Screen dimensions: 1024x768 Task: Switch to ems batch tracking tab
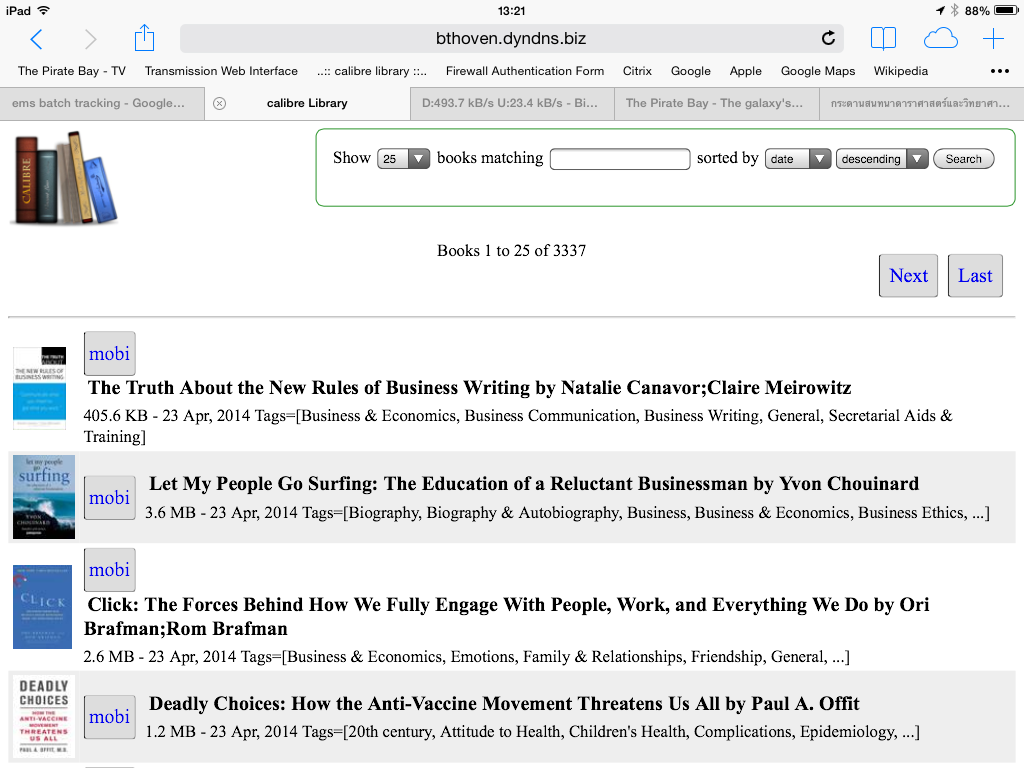tap(103, 103)
